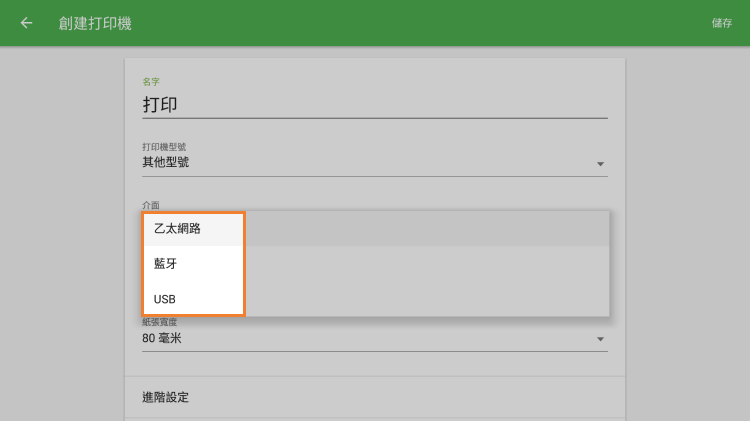Click the 80 毫米 selected value text
Screen dimensions: 750x421
click(162, 339)
